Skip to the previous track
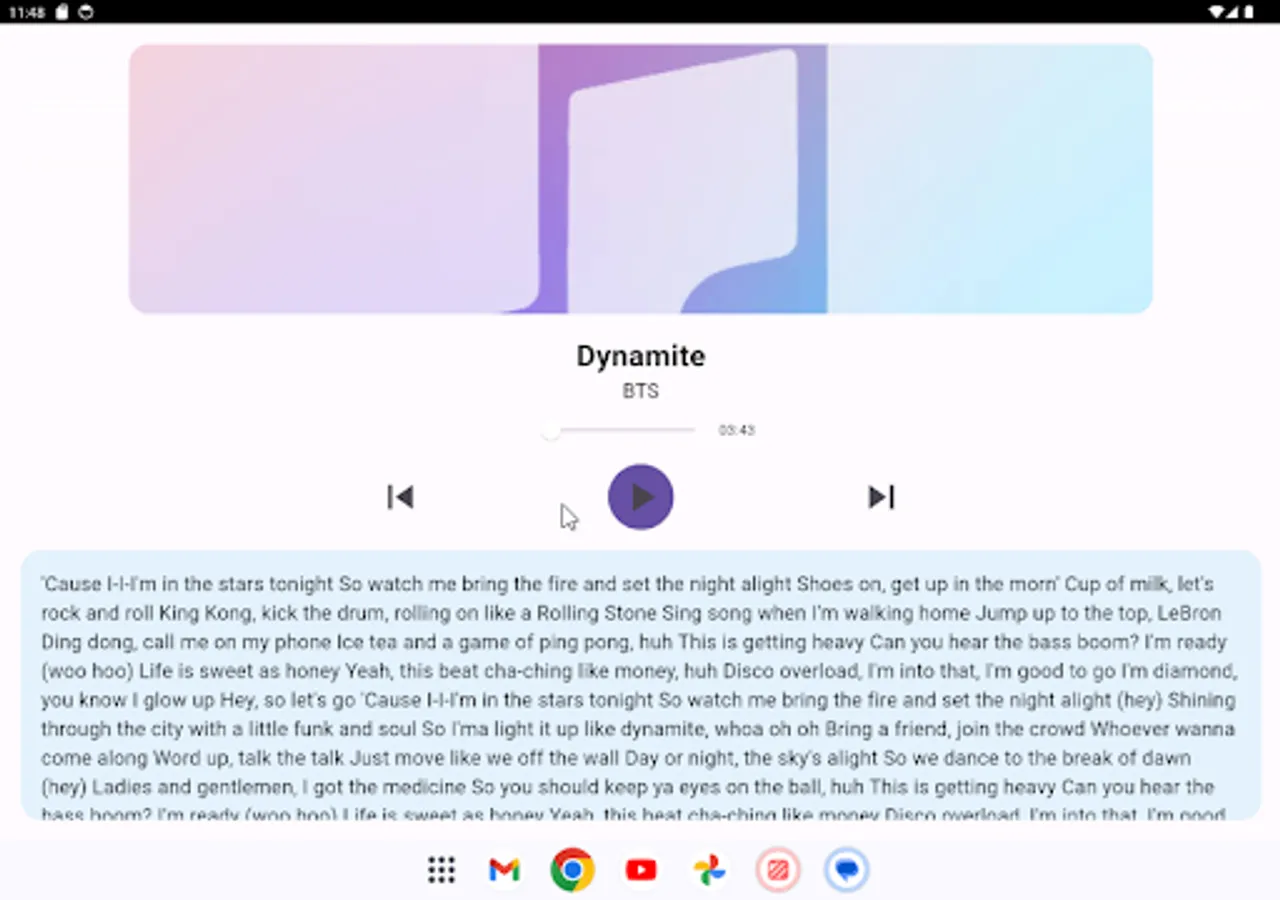The width and height of the screenshot is (1280, 900). click(400, 497)
